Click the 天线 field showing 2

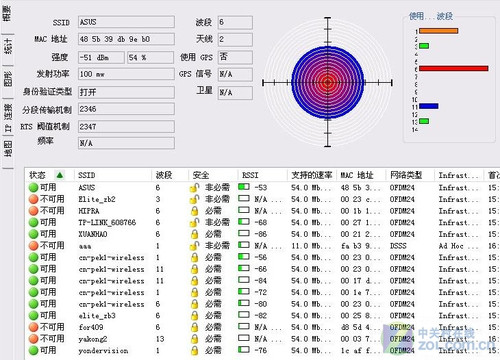235,39
